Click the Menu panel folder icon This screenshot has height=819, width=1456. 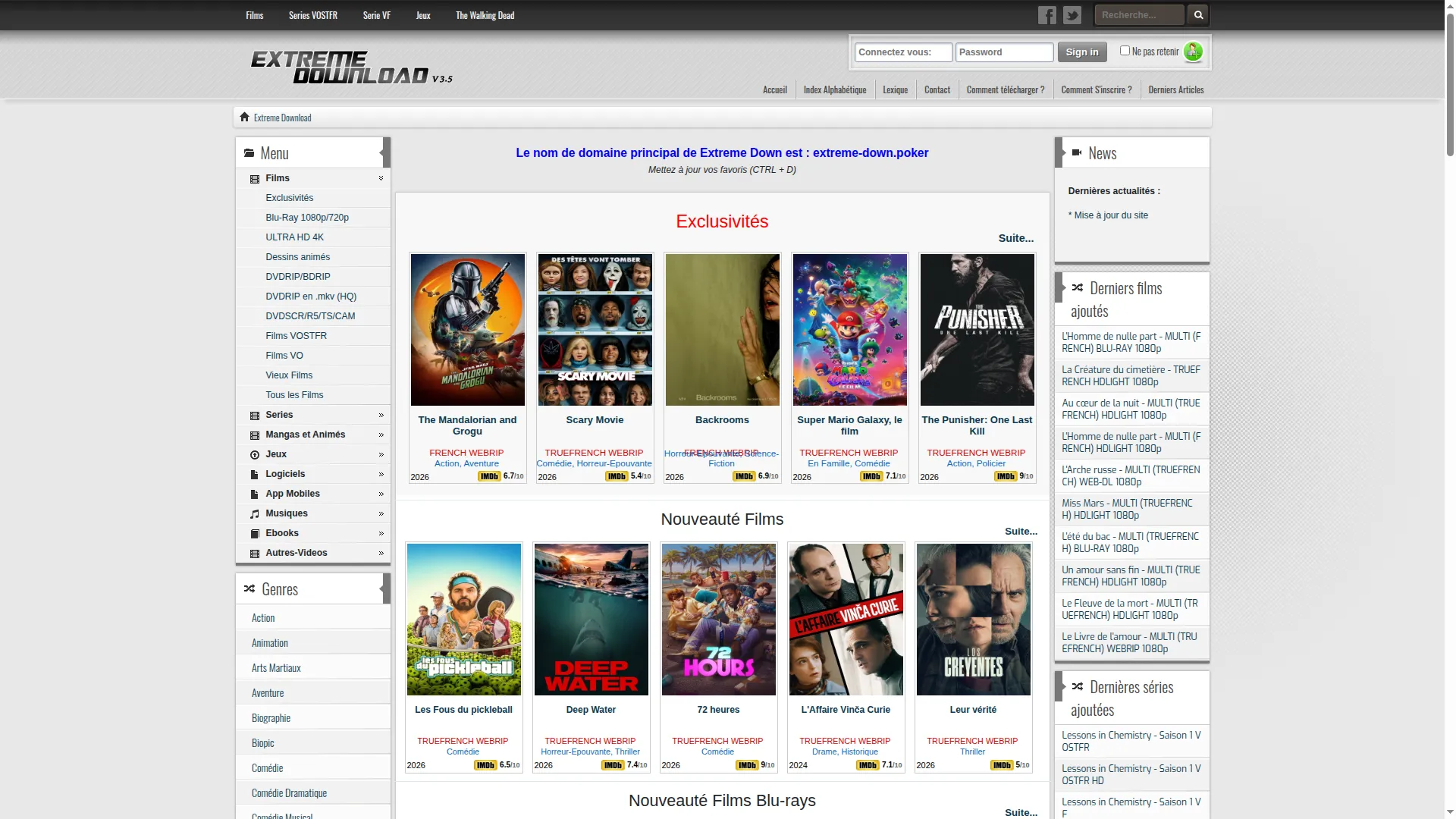(249, 153)
